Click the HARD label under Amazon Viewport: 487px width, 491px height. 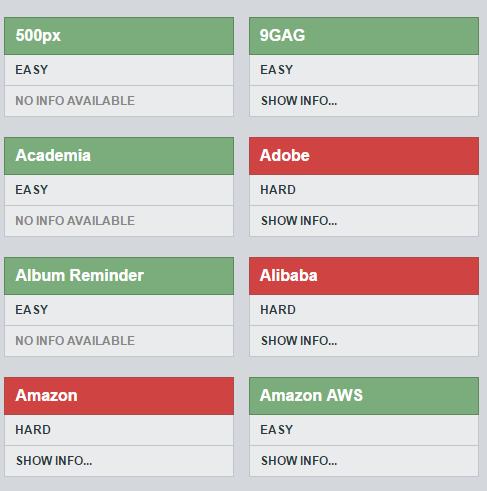pyautogui.click(x=33, y=430)
